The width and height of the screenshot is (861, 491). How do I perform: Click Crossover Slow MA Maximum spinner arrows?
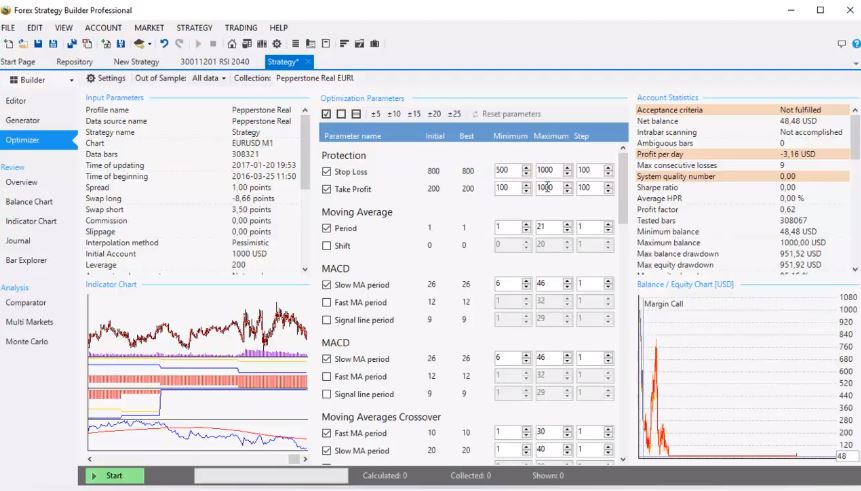567,449
